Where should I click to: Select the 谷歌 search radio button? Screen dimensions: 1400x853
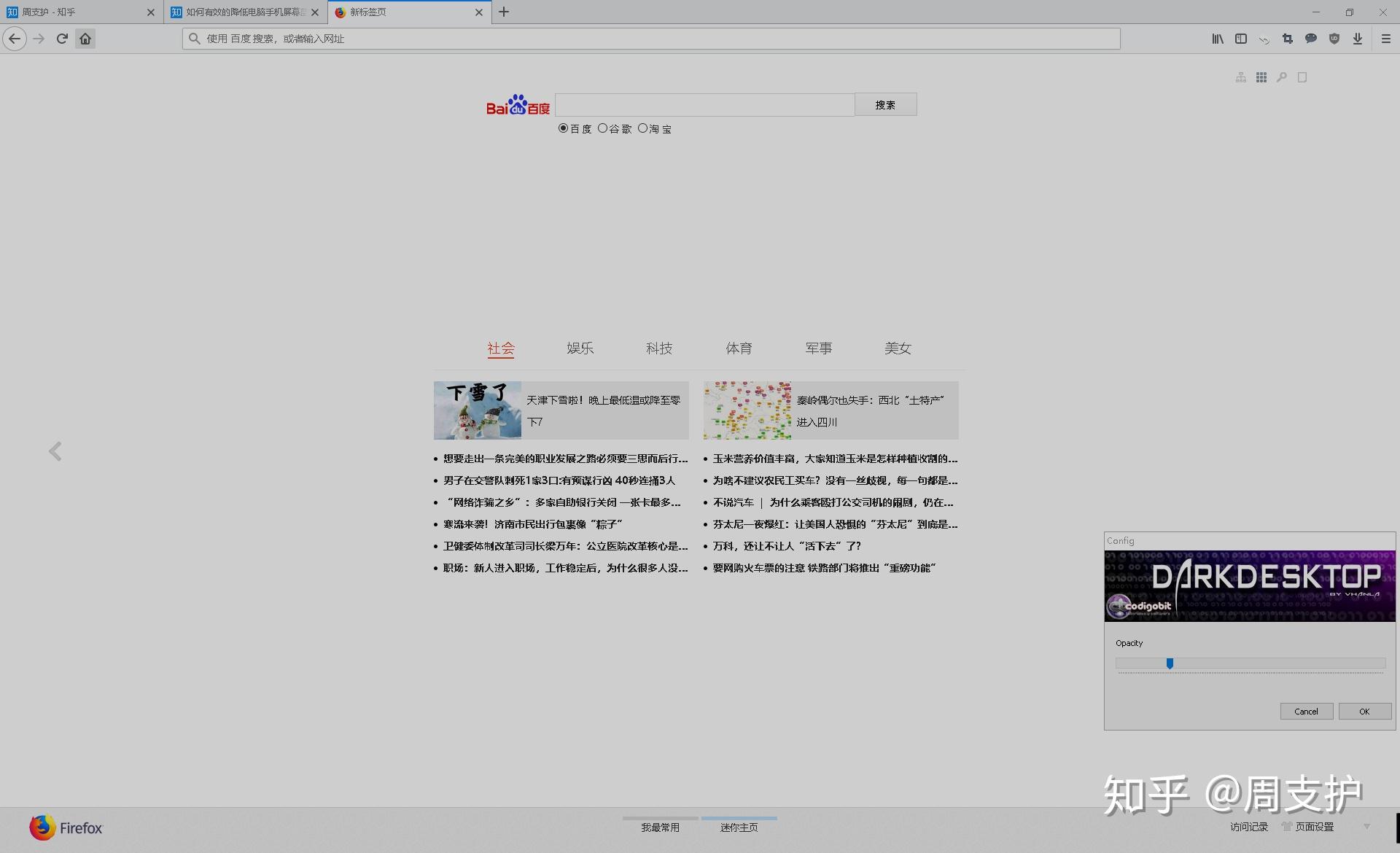click(602, 128)
